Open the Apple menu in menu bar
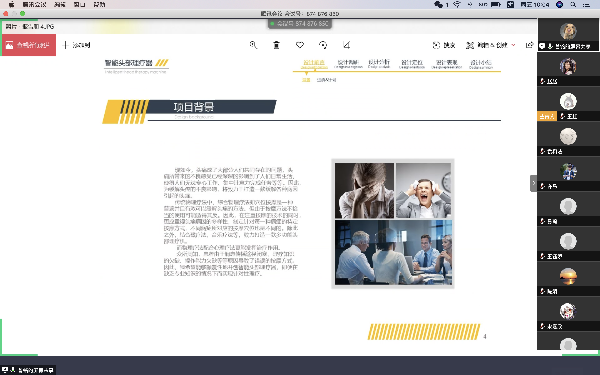Screen dimensions: 600x375 (x=11, y=5)
